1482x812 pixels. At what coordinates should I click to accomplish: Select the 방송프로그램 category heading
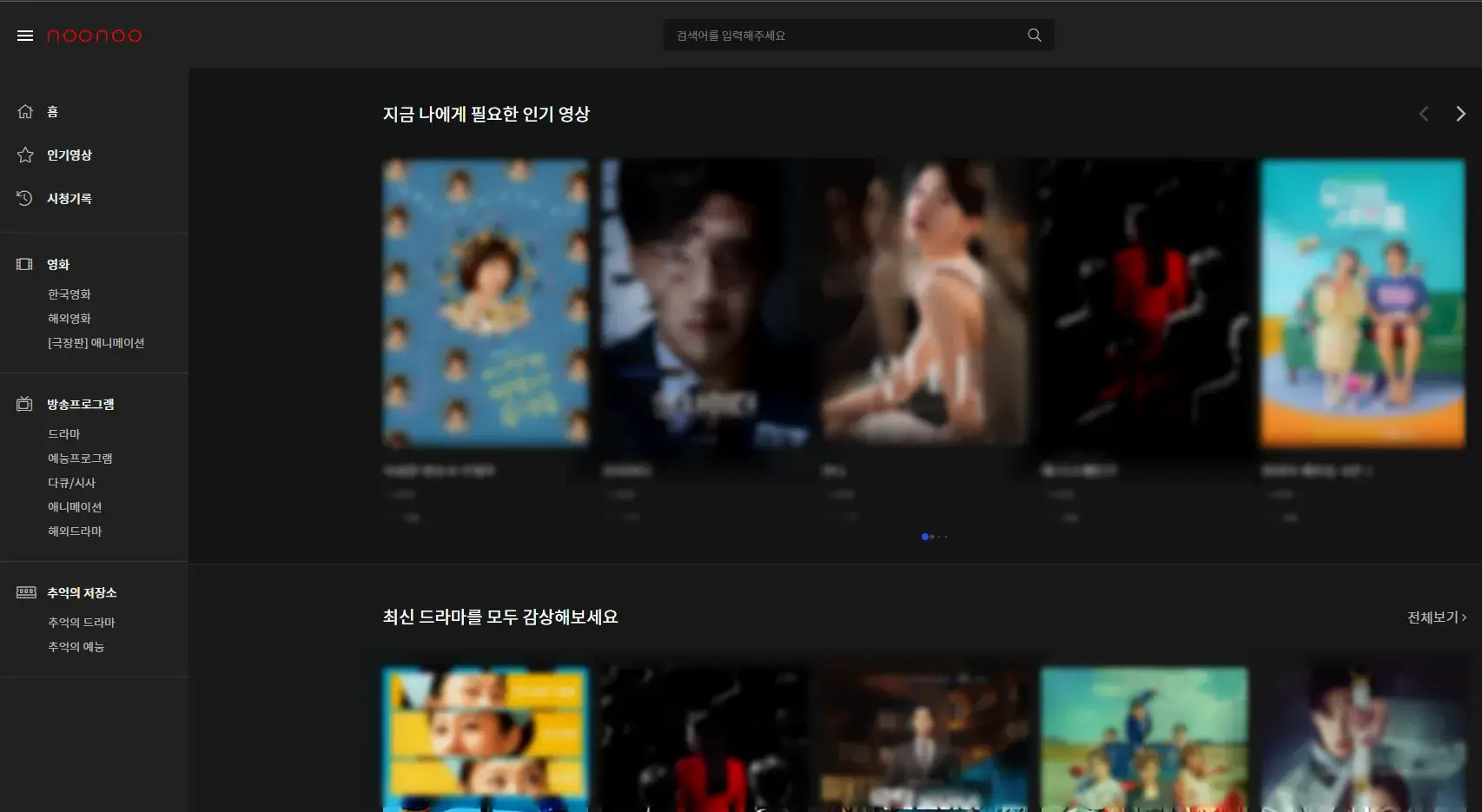click(x=81, y=404)
